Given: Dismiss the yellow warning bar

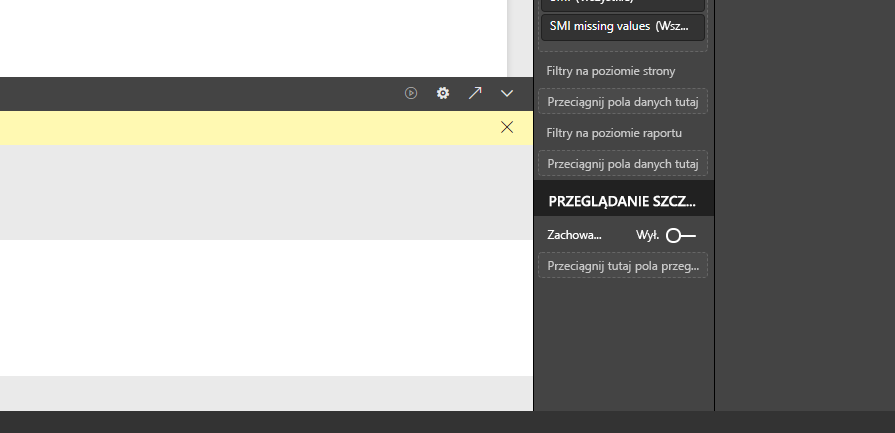Looking at the screenshot, I should click(507, 127).
